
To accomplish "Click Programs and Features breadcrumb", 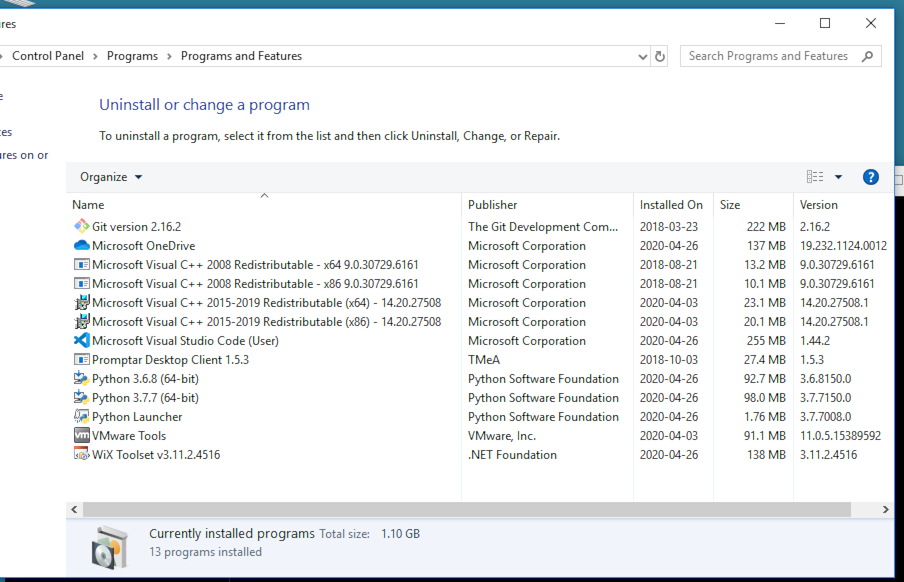I will [x=241, y=56].
